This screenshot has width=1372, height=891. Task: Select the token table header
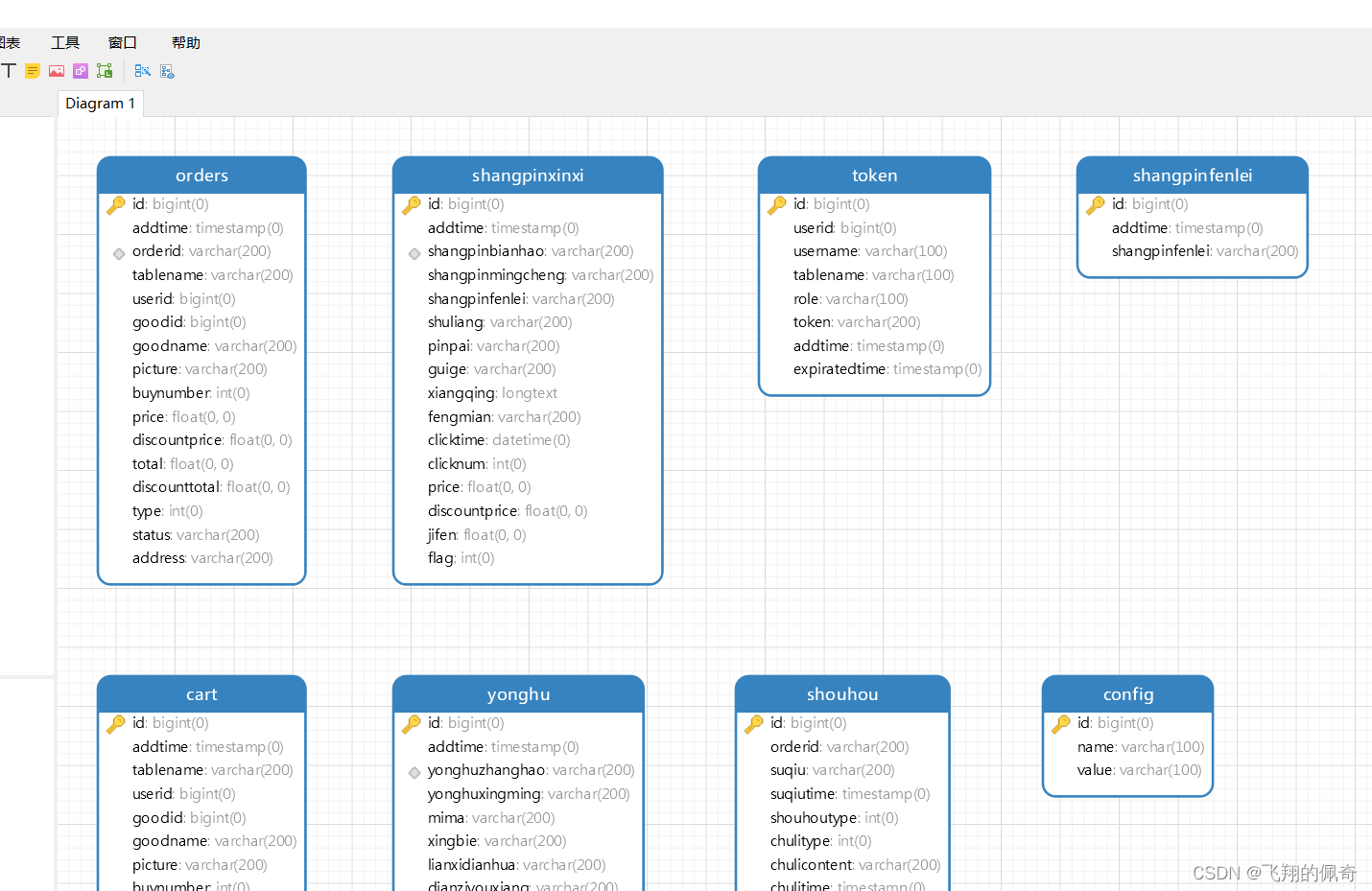(874, 176)
